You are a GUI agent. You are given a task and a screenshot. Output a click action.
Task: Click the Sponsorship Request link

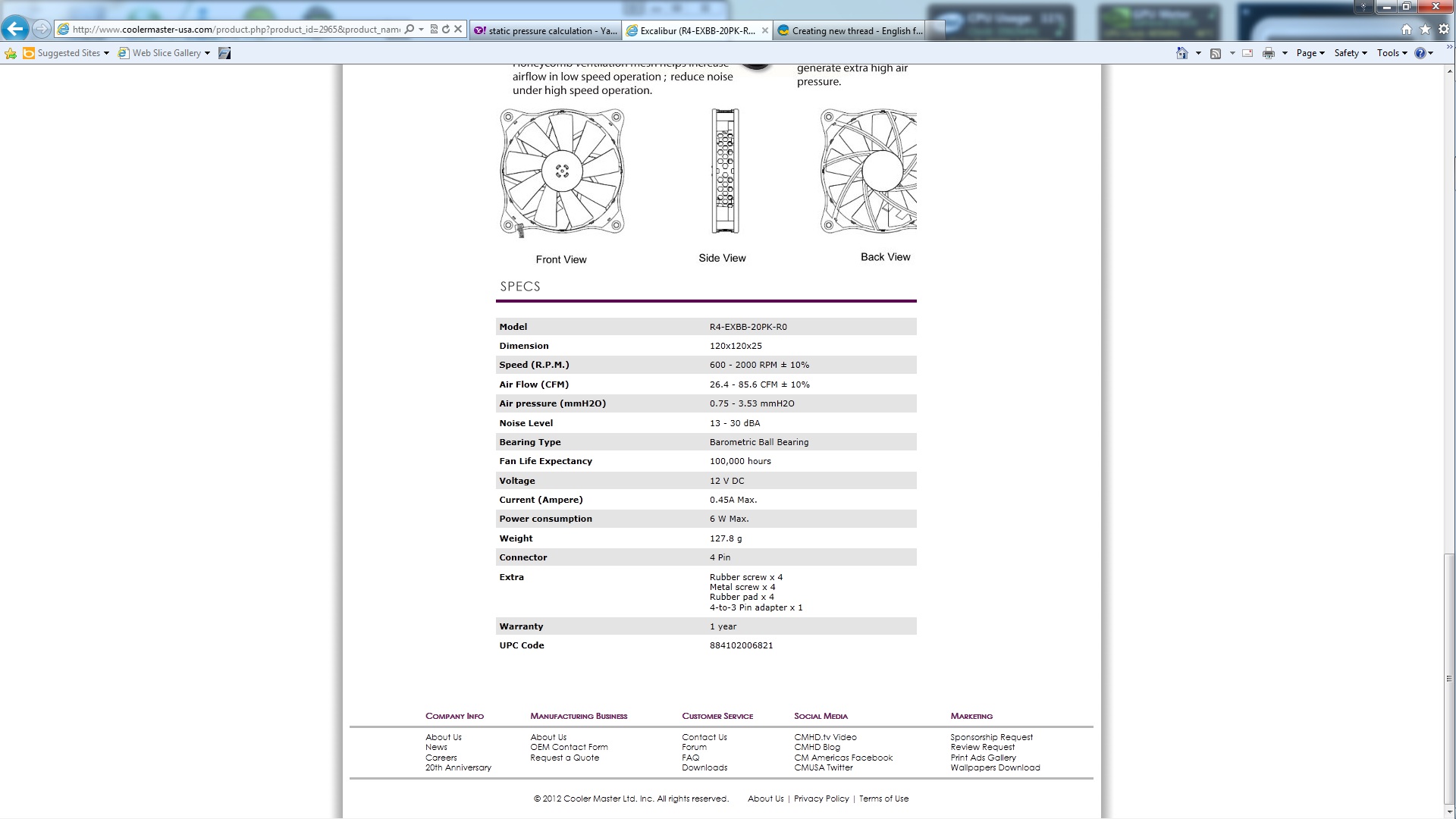pos(991,737)
